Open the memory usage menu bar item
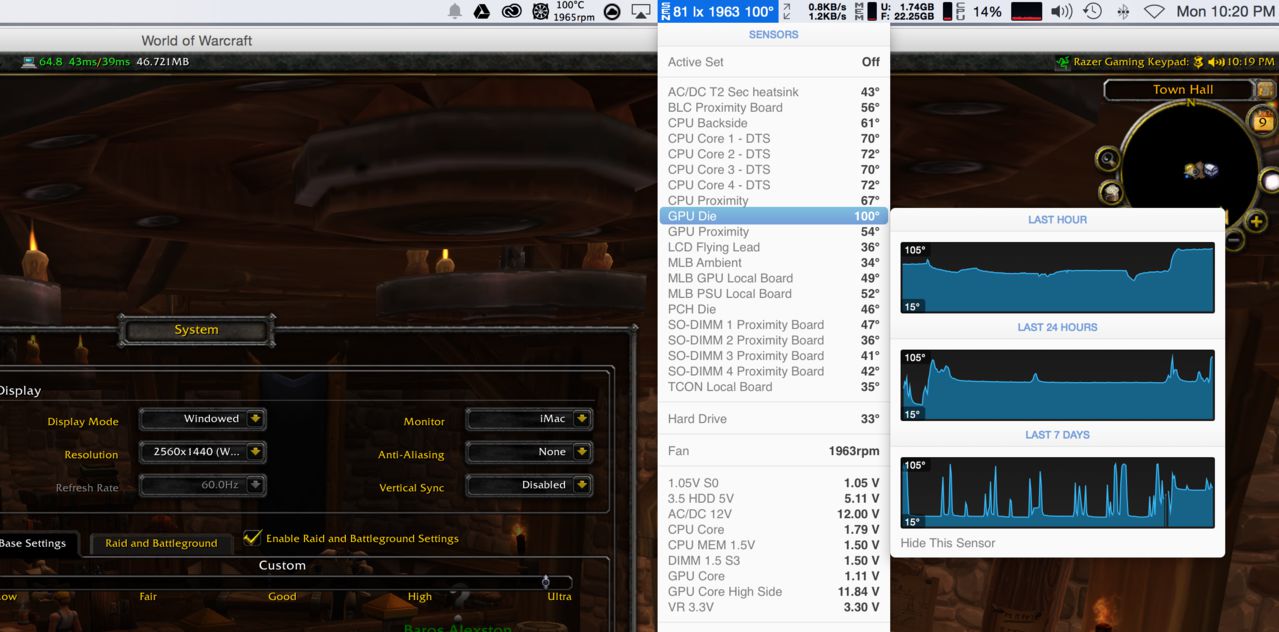This screenshot has height=632, width=1279. (x=895, y=12)
